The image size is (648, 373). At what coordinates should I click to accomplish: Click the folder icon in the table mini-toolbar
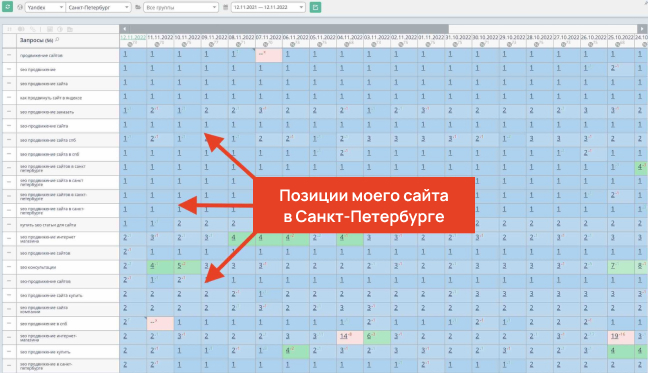coord(70,29)
